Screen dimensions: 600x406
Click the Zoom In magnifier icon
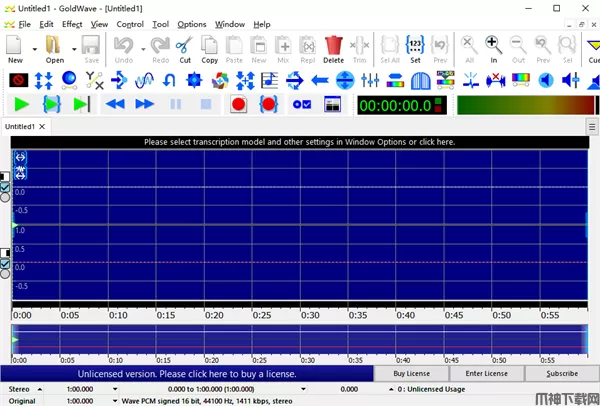pyautogui.click(x=493, y=45)
